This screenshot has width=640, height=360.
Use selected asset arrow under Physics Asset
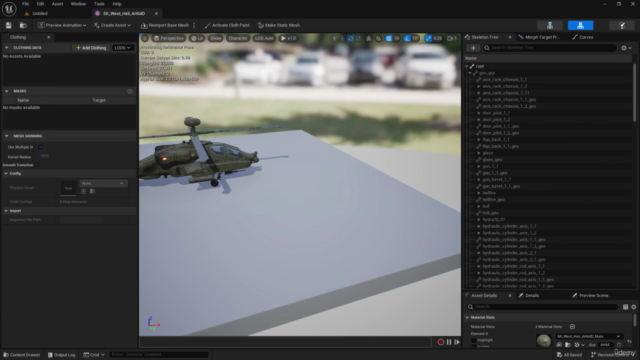coord(84,191)
